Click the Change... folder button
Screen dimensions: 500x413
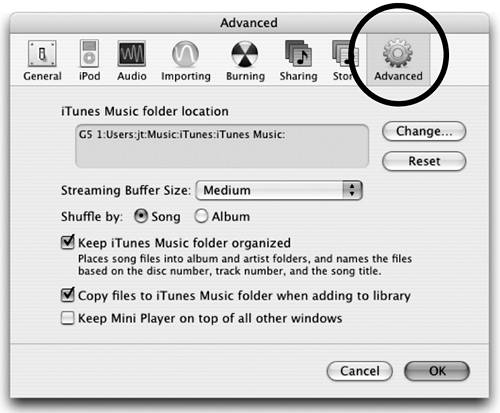[424, 131]
